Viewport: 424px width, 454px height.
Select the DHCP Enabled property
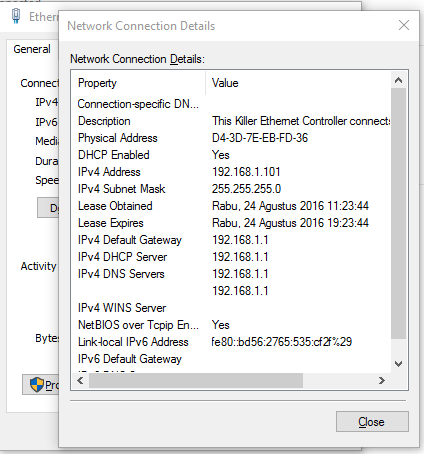click(114, 155)
